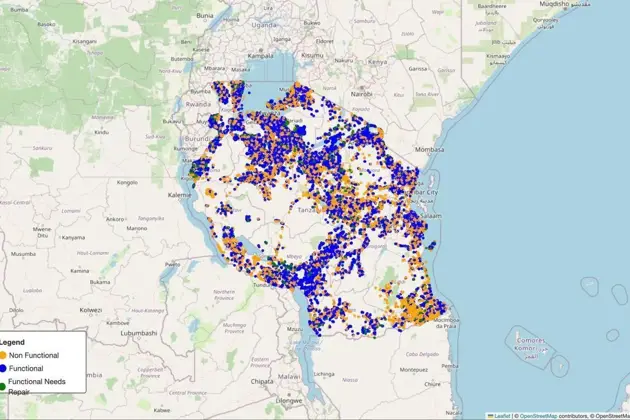Click the 'Cabo Delgado' province label
630x420 pixels.
click(x=422, y=354)
